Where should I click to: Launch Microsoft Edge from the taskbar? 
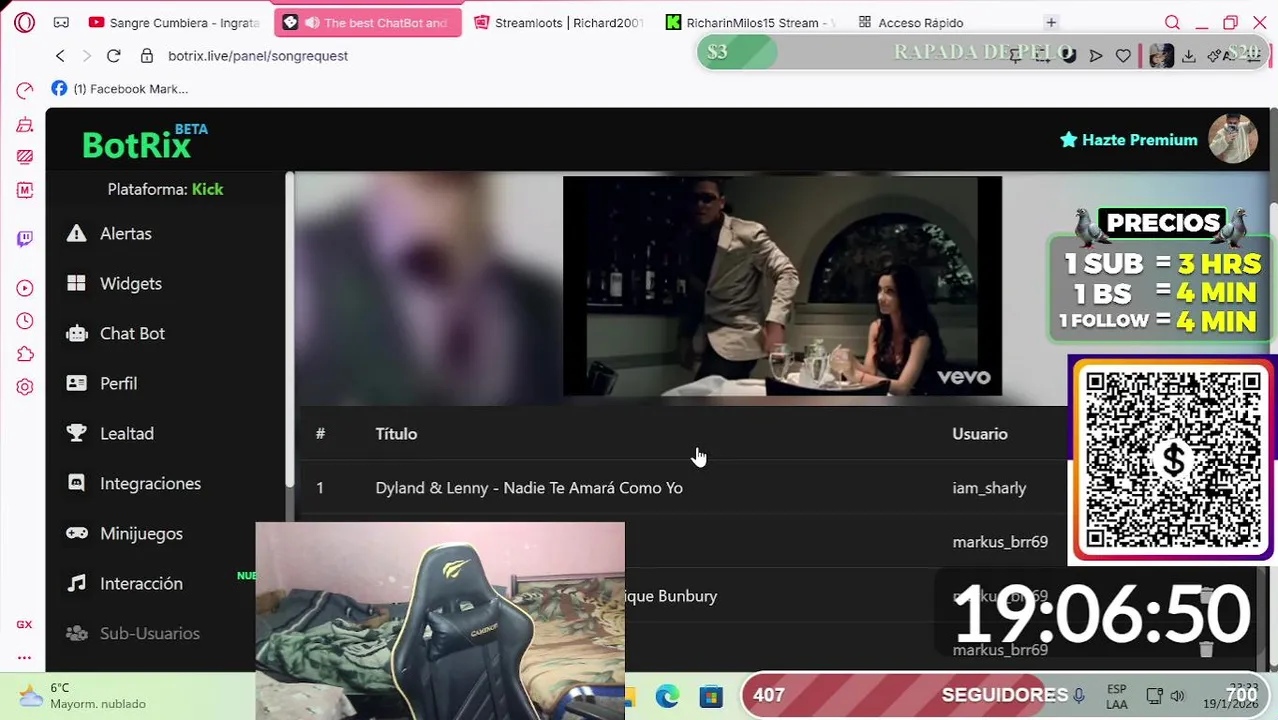click(x=667, y=696)
